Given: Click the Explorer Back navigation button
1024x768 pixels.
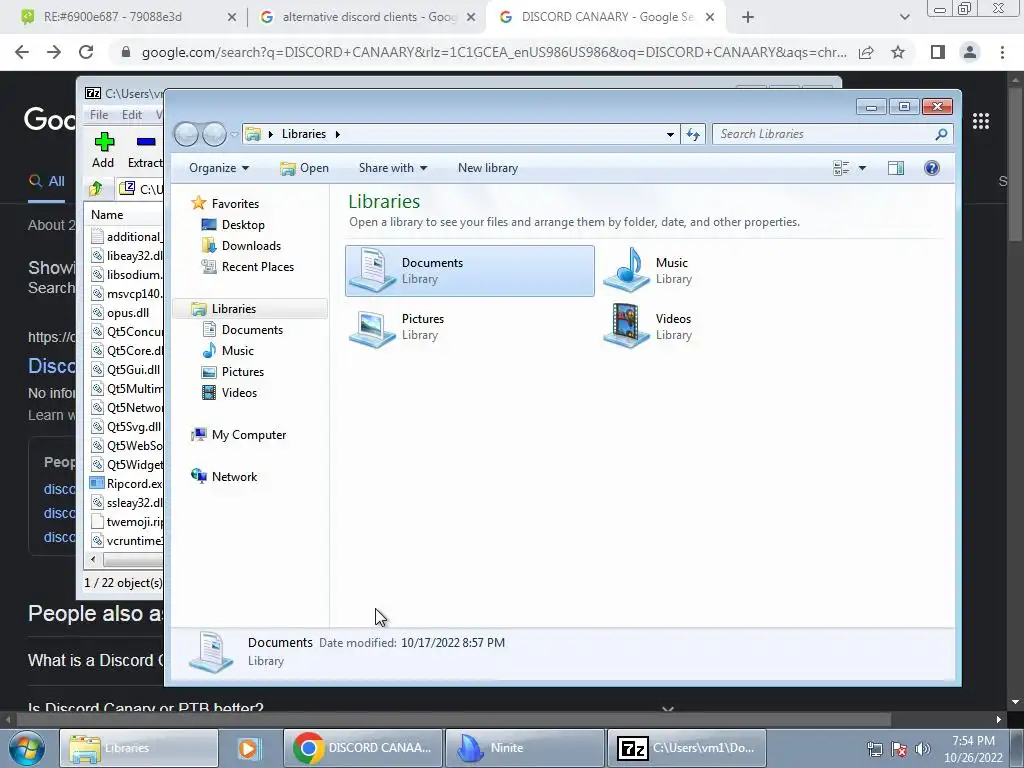Looking at the screenshot, I should (187, 134).
